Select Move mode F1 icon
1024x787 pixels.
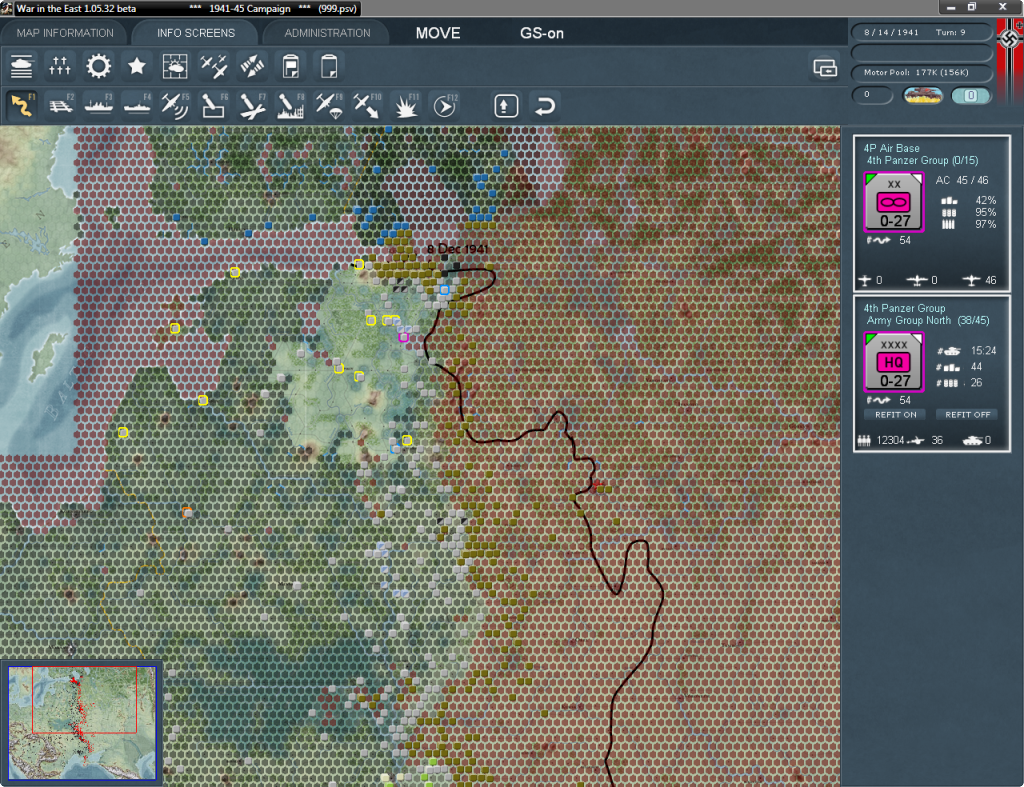coord(22,105)
